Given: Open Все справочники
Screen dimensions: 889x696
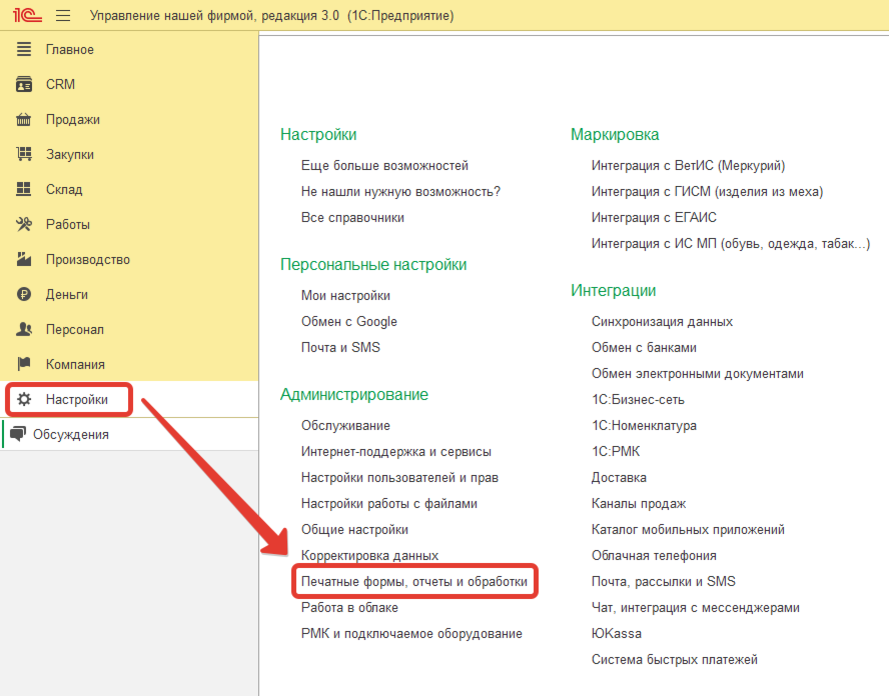Looking at the screenshot, I should 353,218.
